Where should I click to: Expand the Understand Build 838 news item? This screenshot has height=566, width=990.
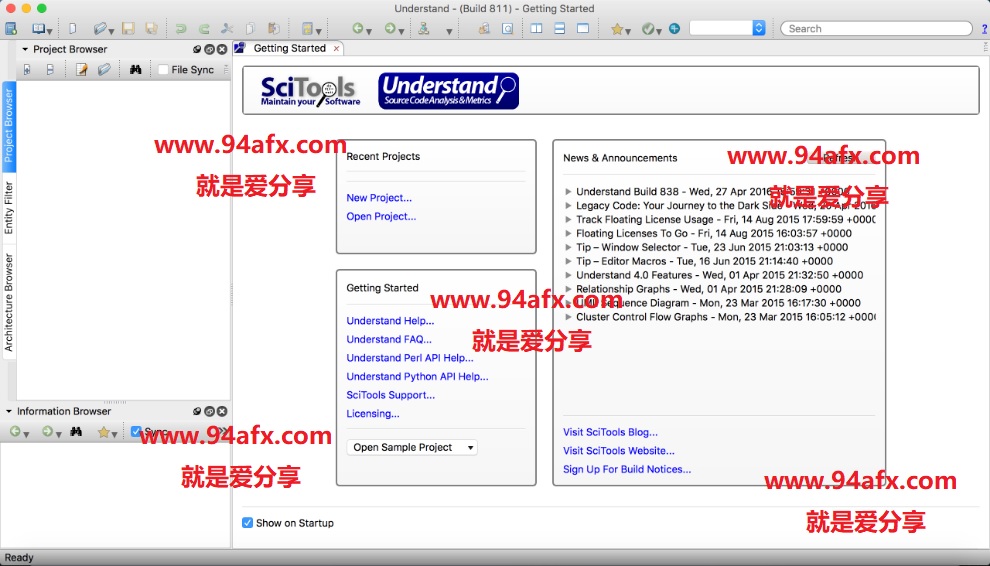[568, 191]
